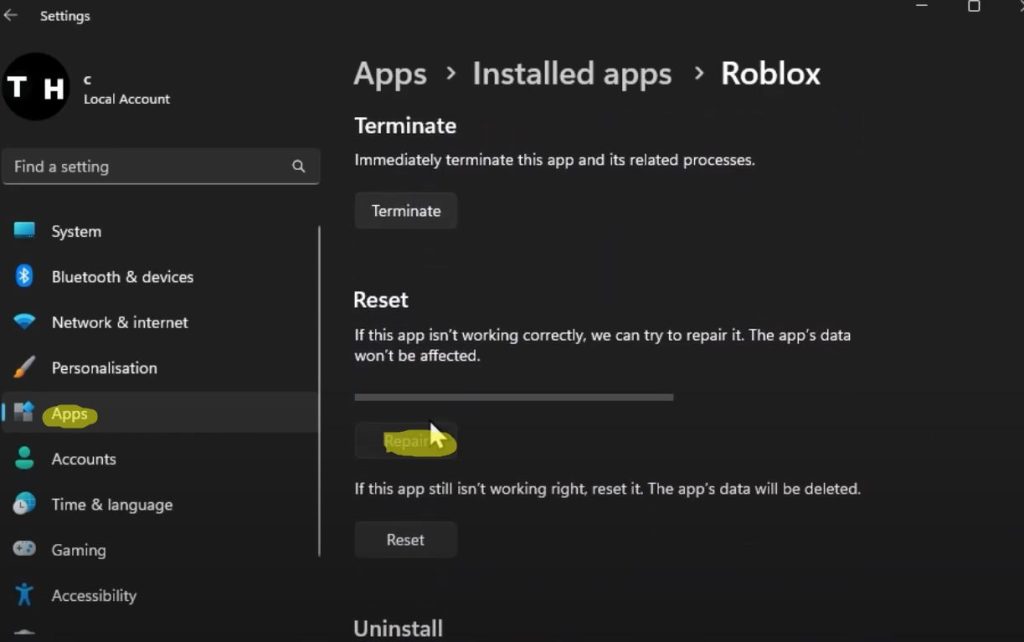
Task: Click the Wi-Fi network icon
Action: click(24, 321)
